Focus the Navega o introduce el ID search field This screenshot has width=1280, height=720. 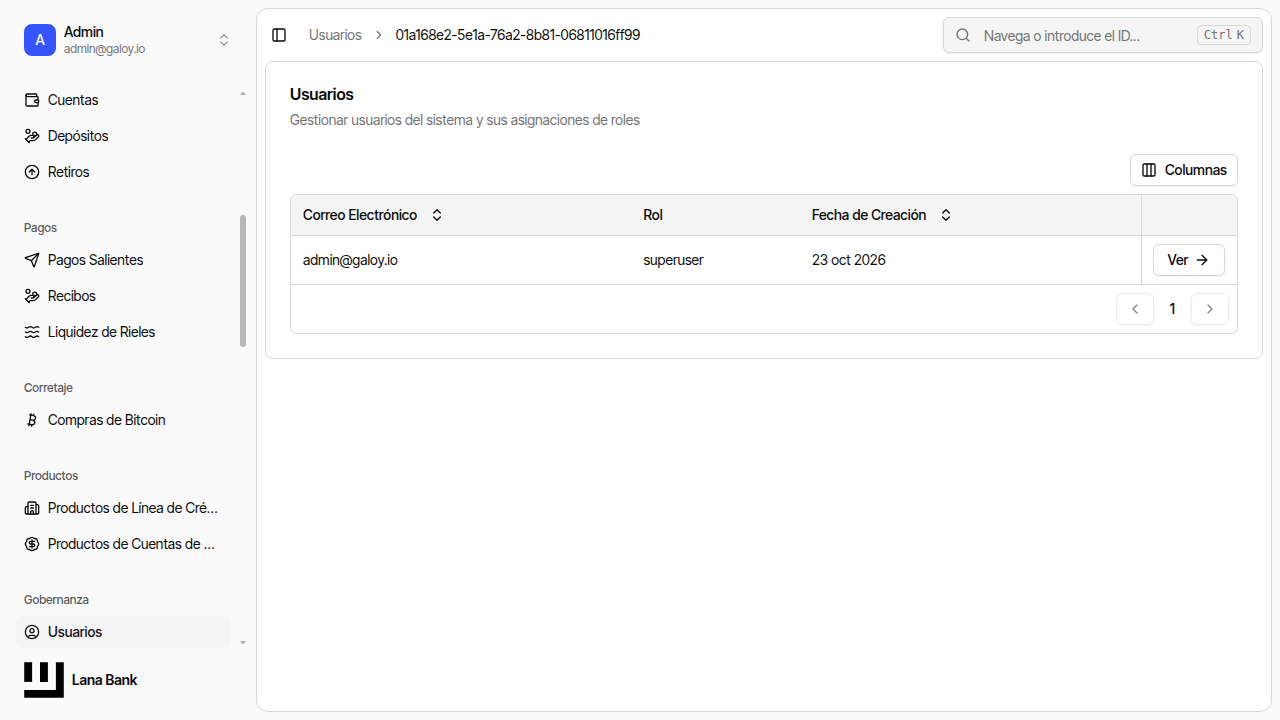click(1103, 35)
